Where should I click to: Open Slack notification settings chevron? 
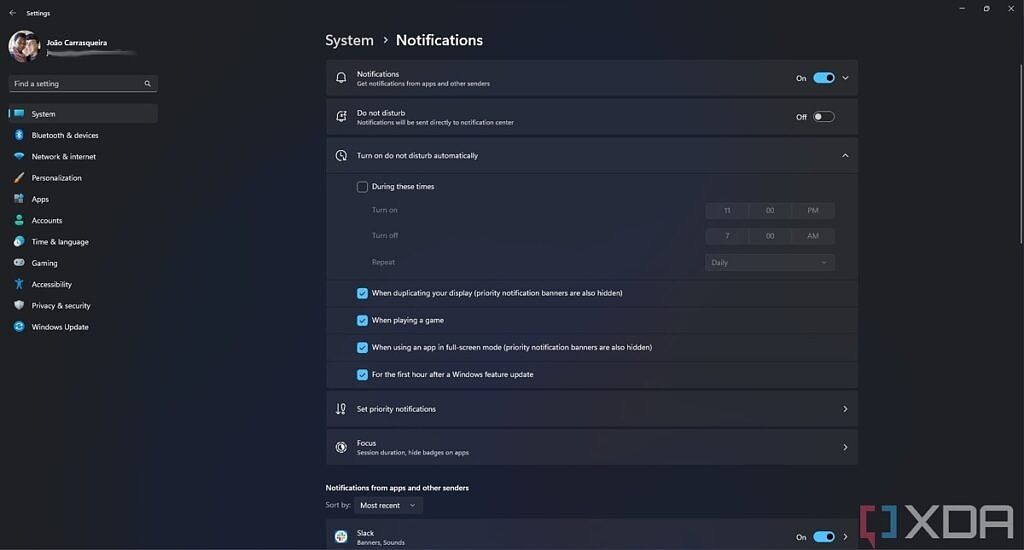pyautogui.click(x=845, y=537)
